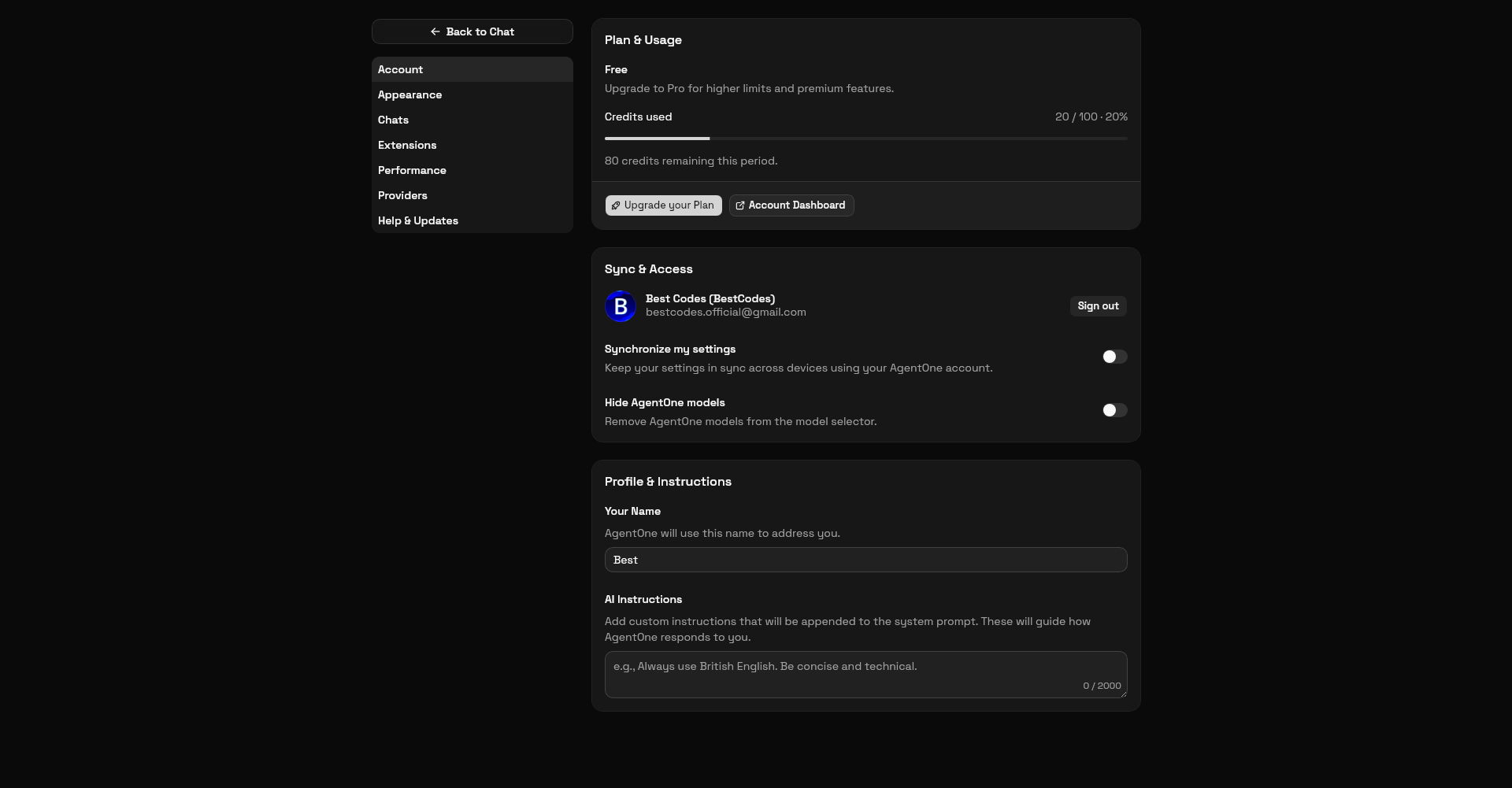
Task: Turn on Hide AgentOne models switch
Action: pos(1114,410)
